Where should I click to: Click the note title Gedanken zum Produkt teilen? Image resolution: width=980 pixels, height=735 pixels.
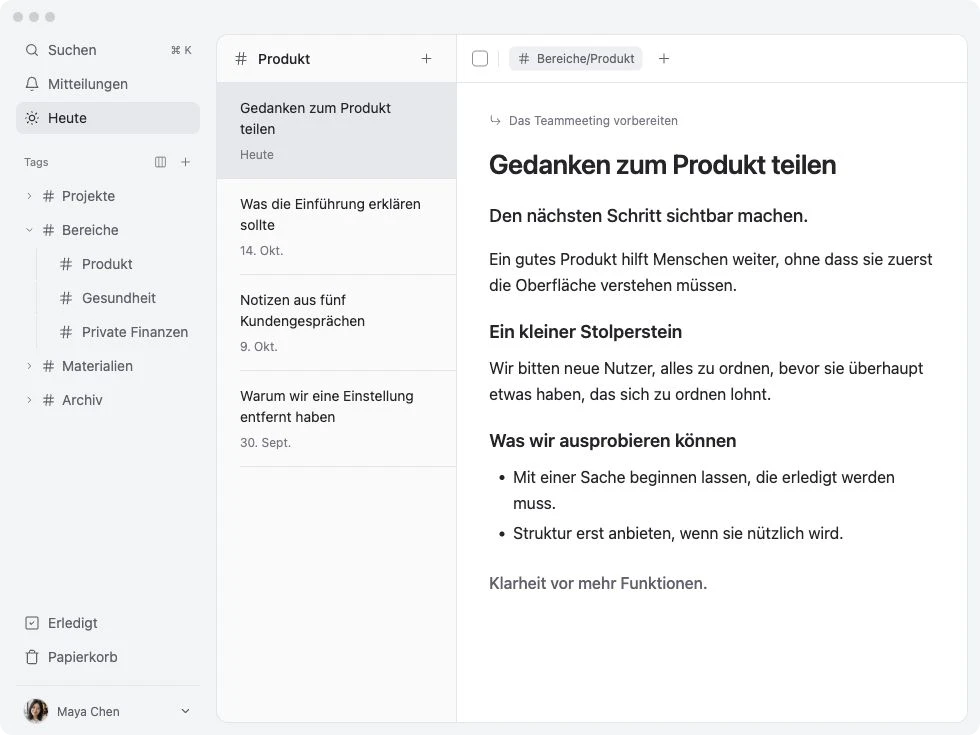[662, 165]
